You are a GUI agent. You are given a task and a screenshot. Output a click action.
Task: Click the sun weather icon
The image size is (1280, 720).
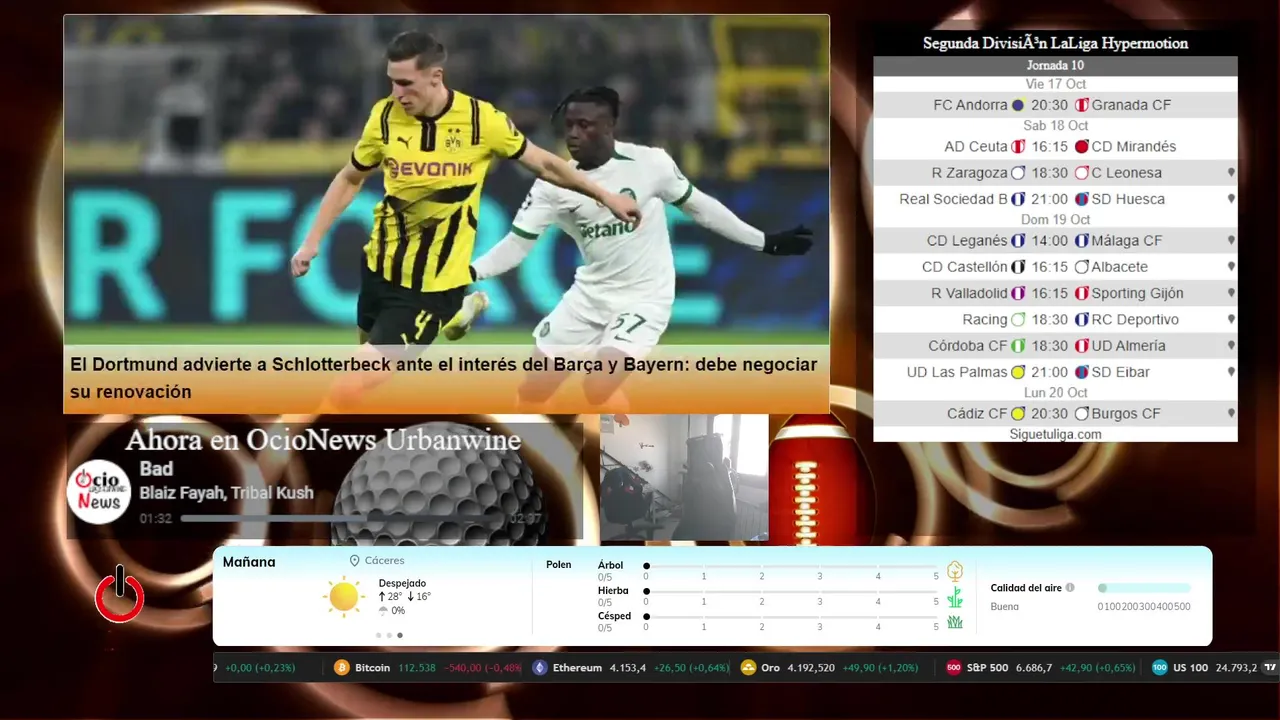click(x=344, y=597)
